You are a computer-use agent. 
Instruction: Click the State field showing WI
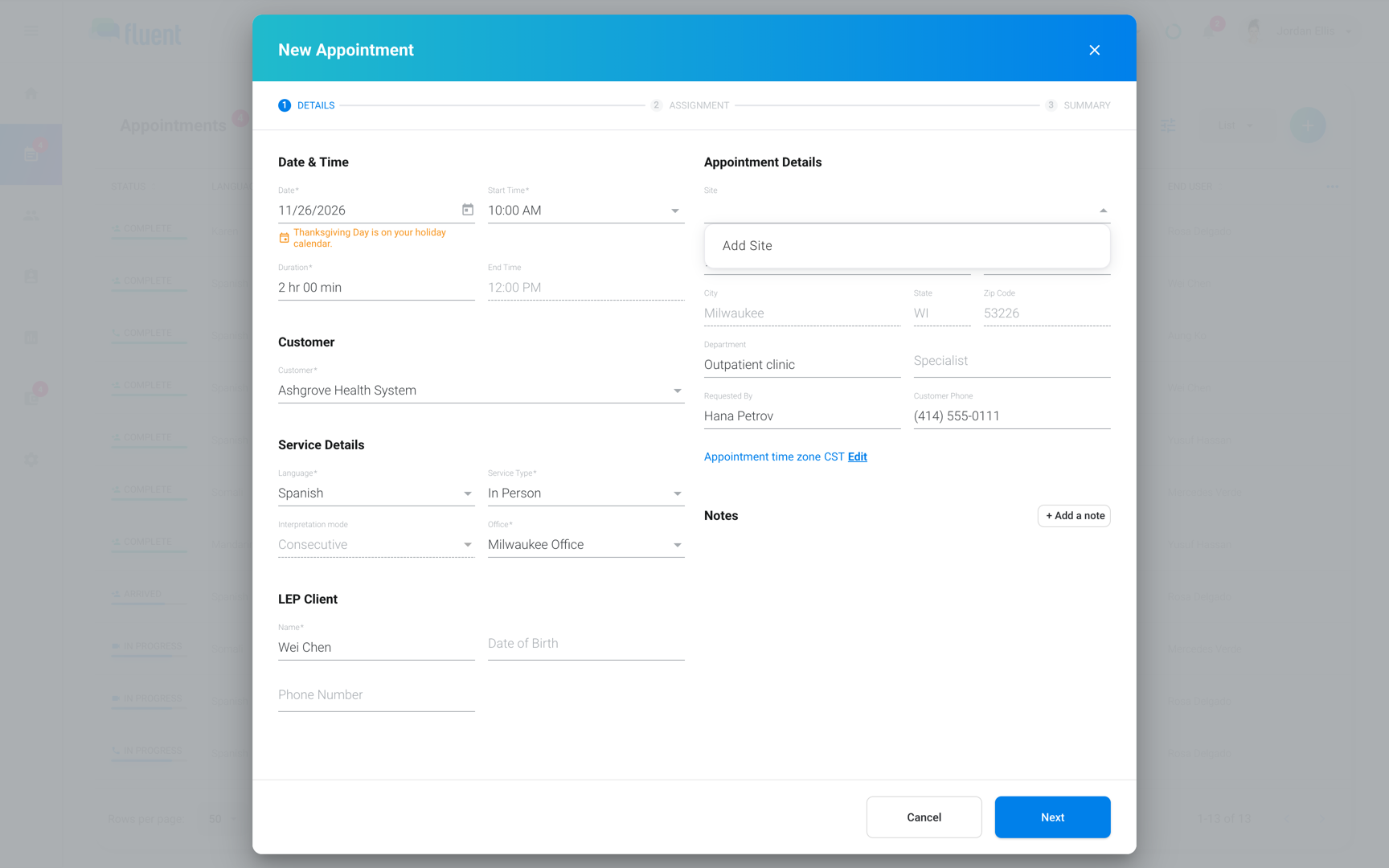[x=942, y=313]
